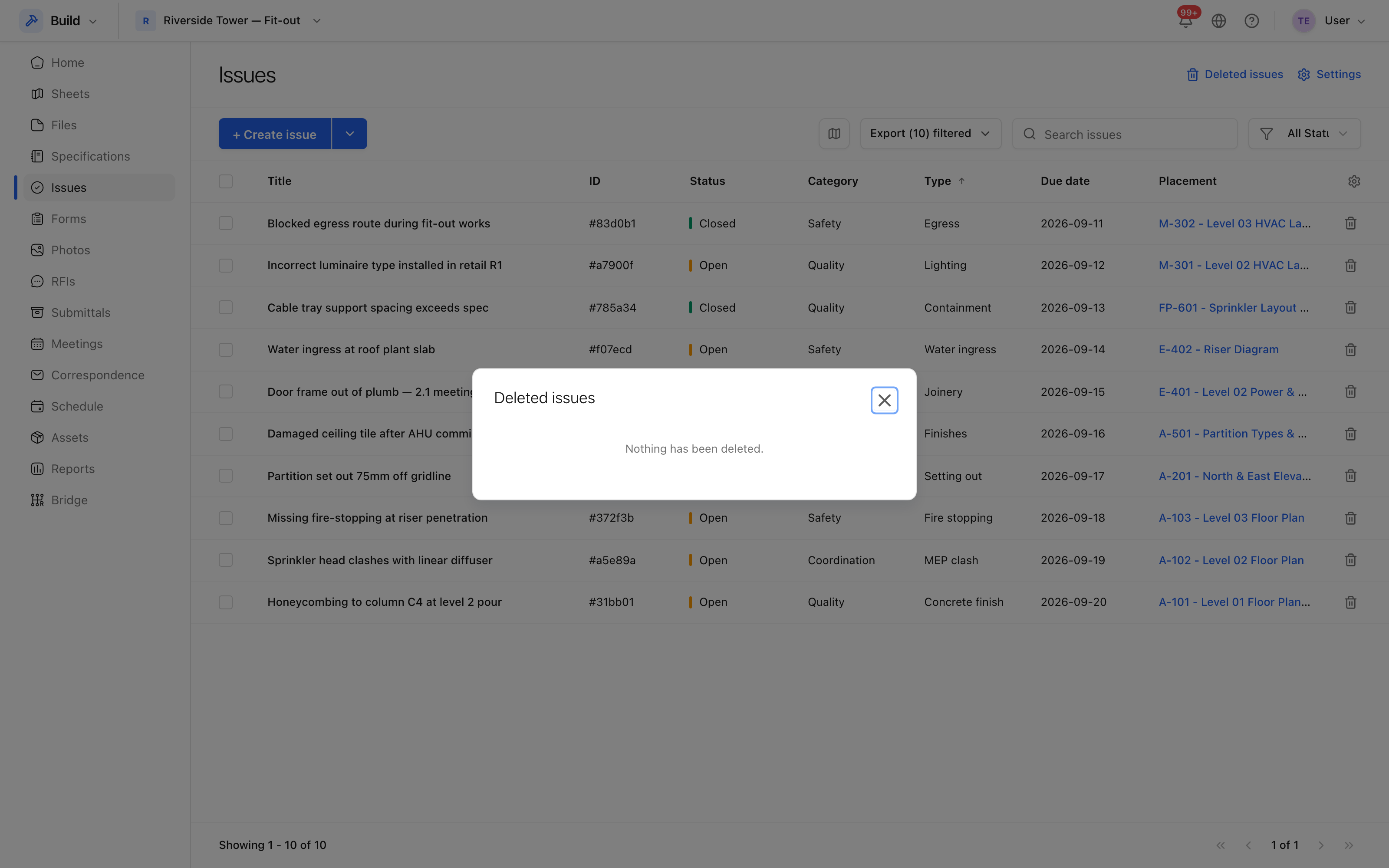This screenshot has width=1389, height=868.
Task: Open placement A-103 - Level 03 Floor Plan
Action: pos(1231,518)
